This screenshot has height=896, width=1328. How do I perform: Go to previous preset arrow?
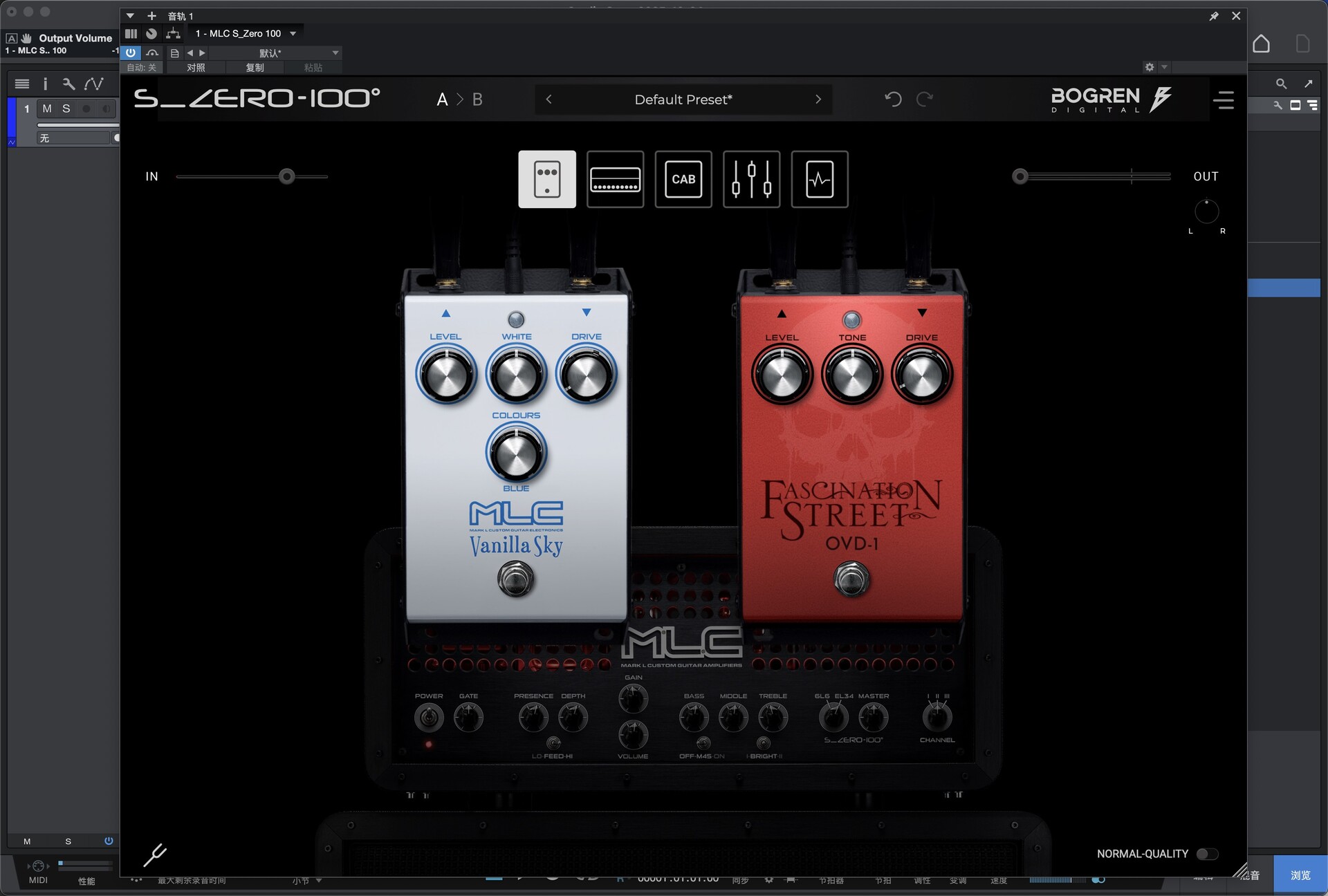click(x=549, y=100)
